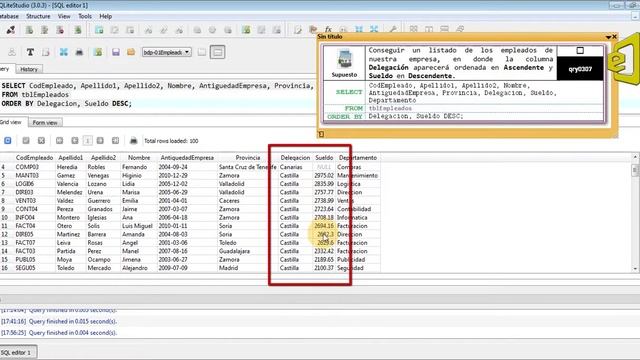Click the Nombre column header
This screenshot has width=640, height=360.
139,158
